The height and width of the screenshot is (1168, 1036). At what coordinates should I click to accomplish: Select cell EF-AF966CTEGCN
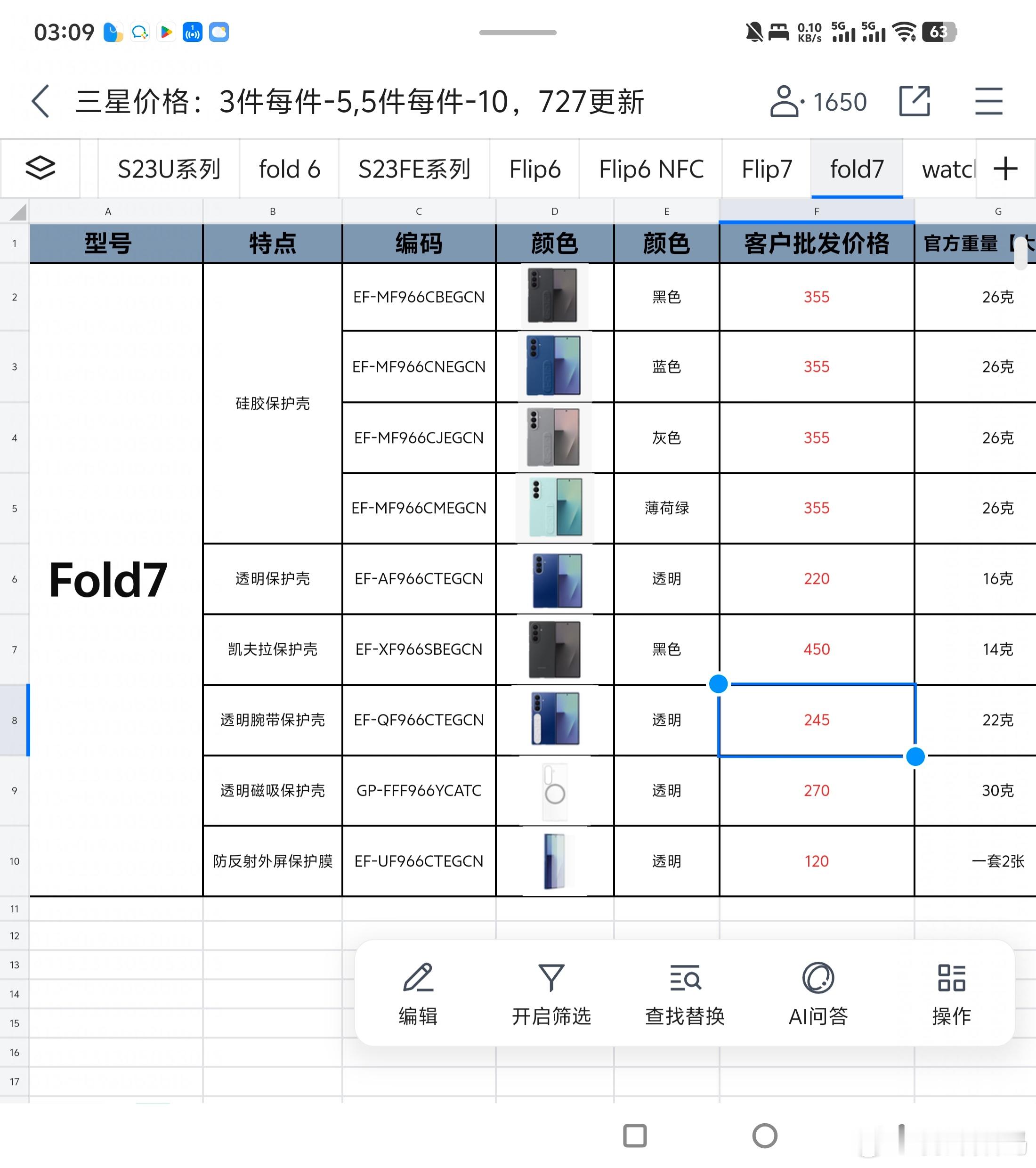(419, 579)
